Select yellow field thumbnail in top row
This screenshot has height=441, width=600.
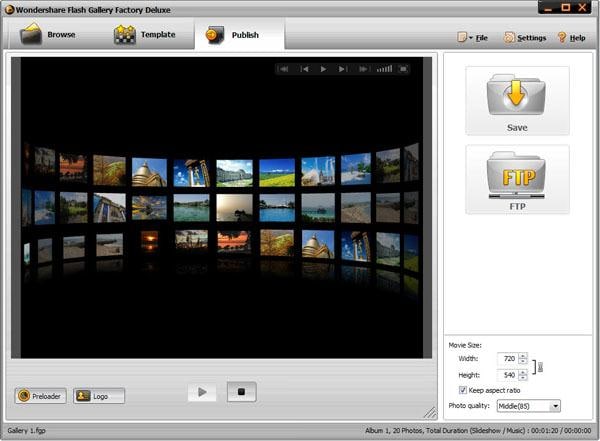[x=277, y=173]
